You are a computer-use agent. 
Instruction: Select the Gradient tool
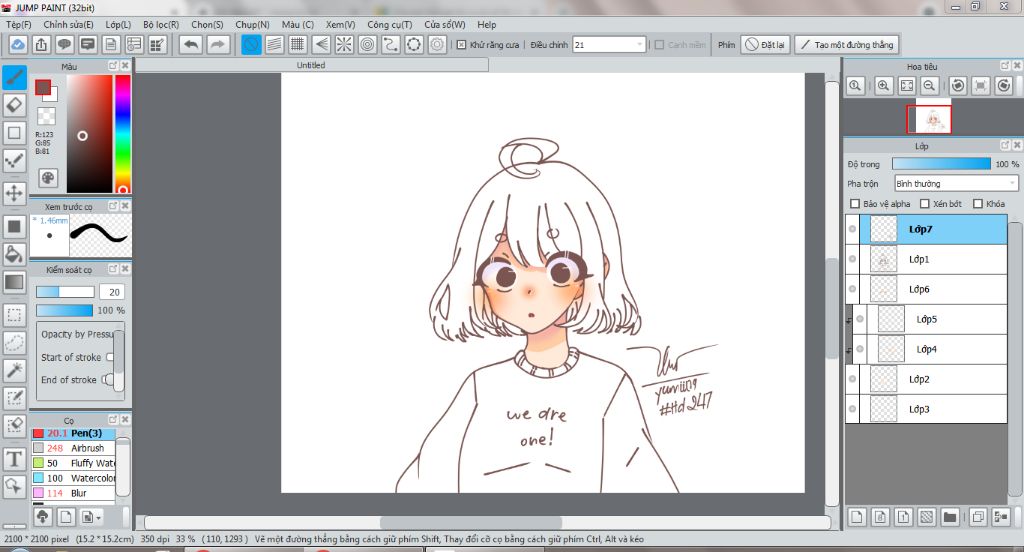tap(14, 282)
